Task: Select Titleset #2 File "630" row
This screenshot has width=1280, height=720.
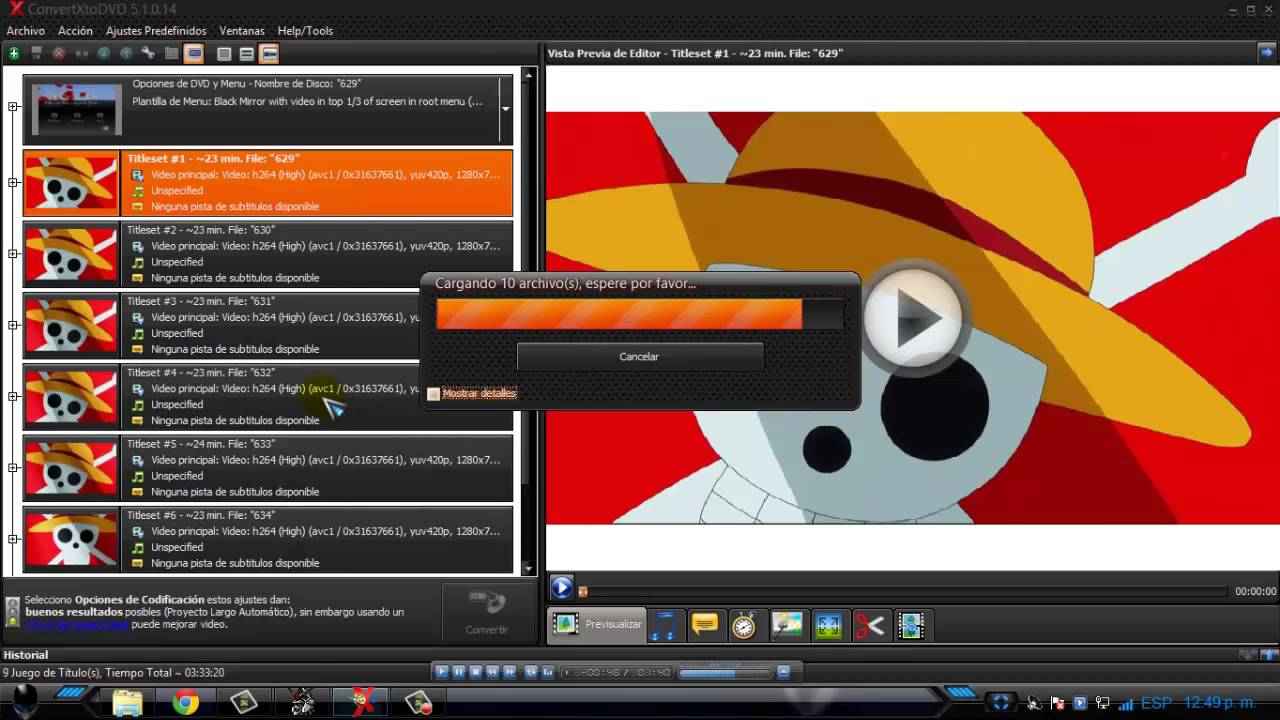Action: (x=268, y=254)
